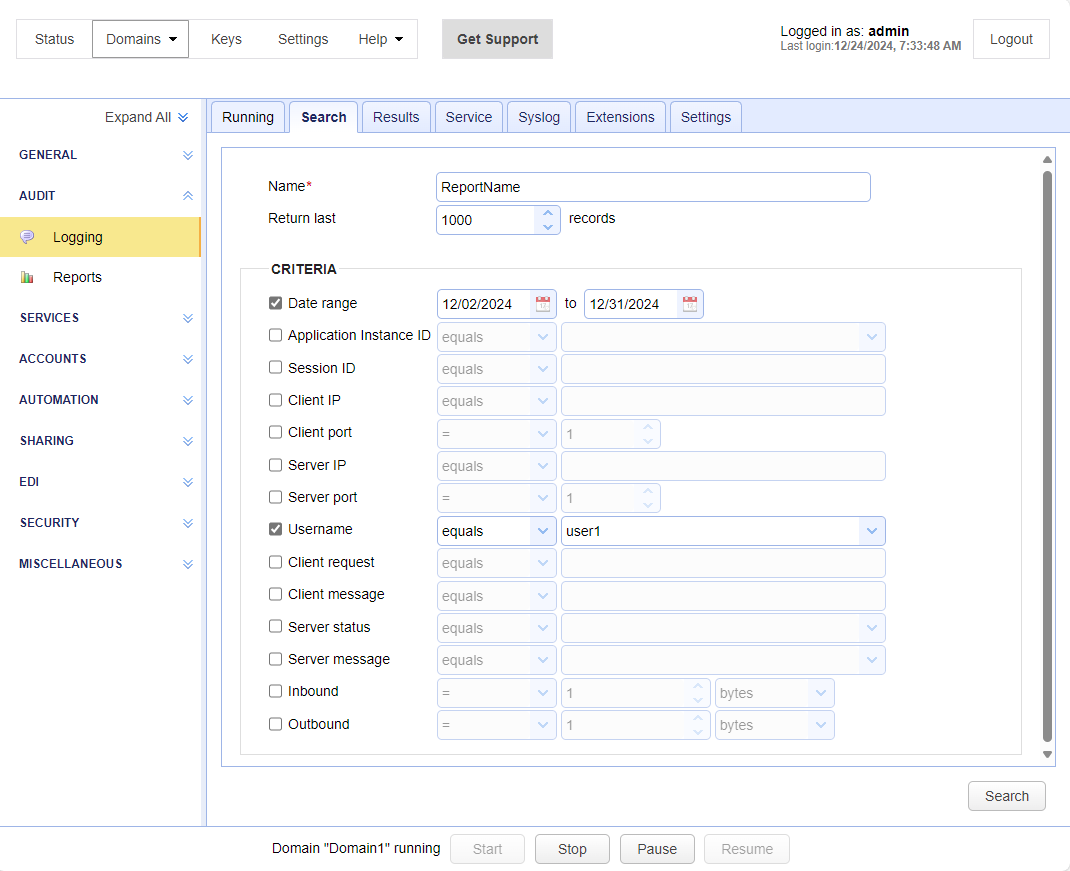Click the Logging speech bubble icon

(x=27, y=237)
